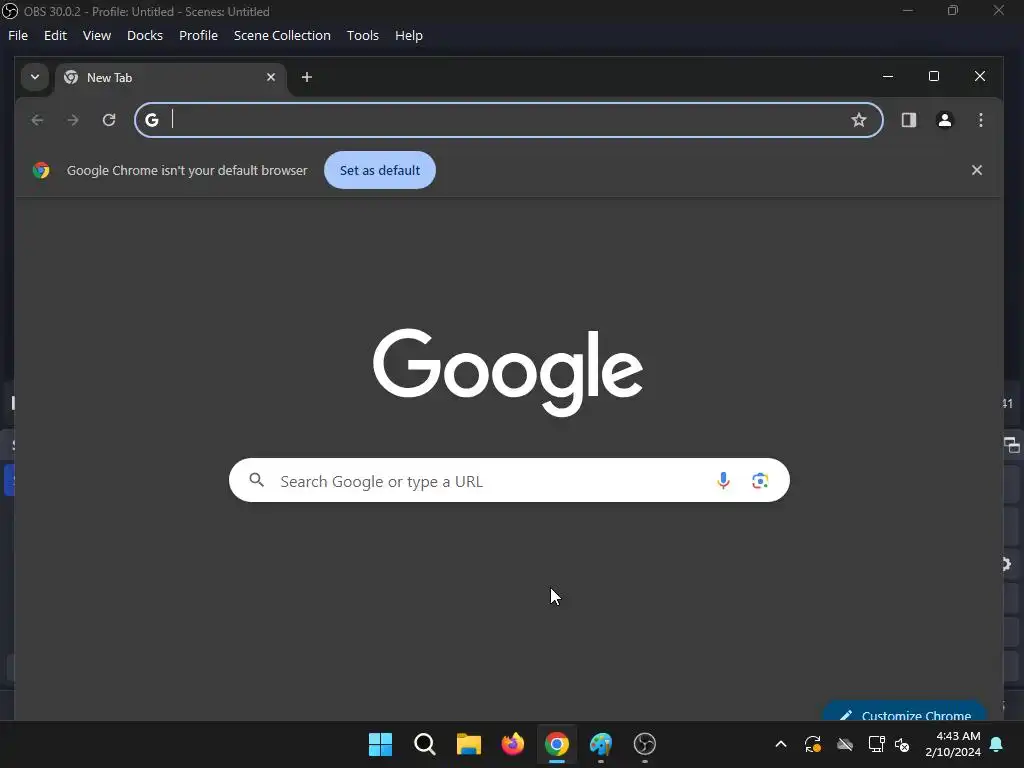Close the New Tab tab
The height and width of the screenshot is (768, 1024).
coord(271,77)
